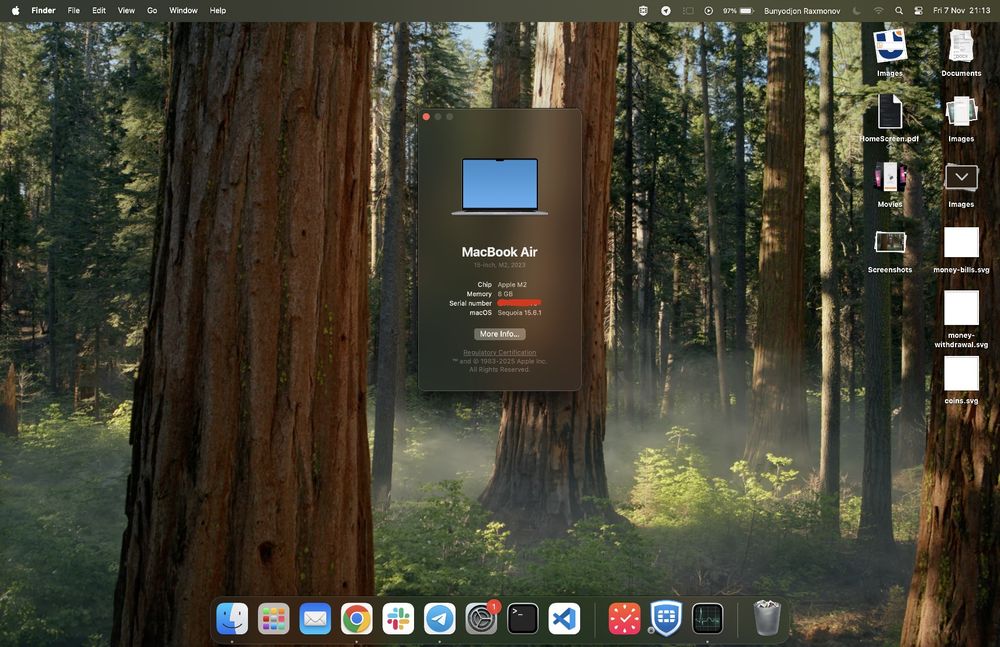Open the Go menu
The height and width of the screenshot is (647, 1000).
pos(152,11)
